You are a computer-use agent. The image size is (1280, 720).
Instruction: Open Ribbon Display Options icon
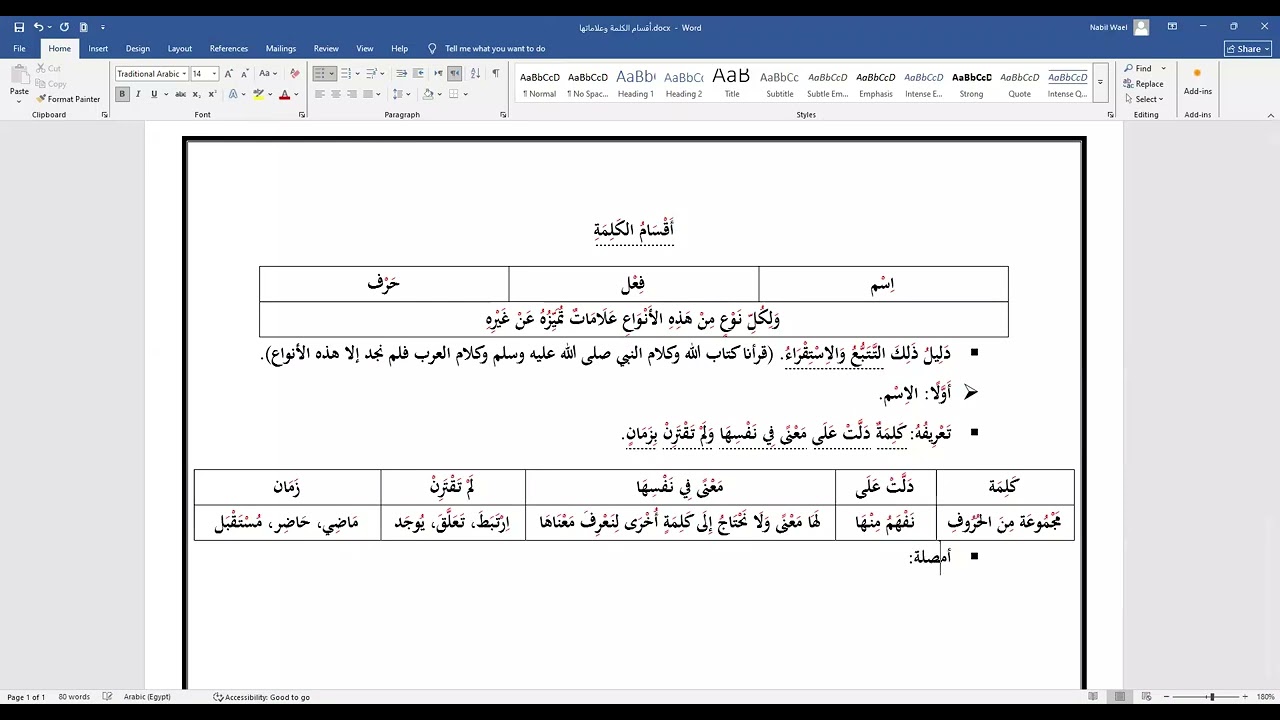pos(1172,27)
